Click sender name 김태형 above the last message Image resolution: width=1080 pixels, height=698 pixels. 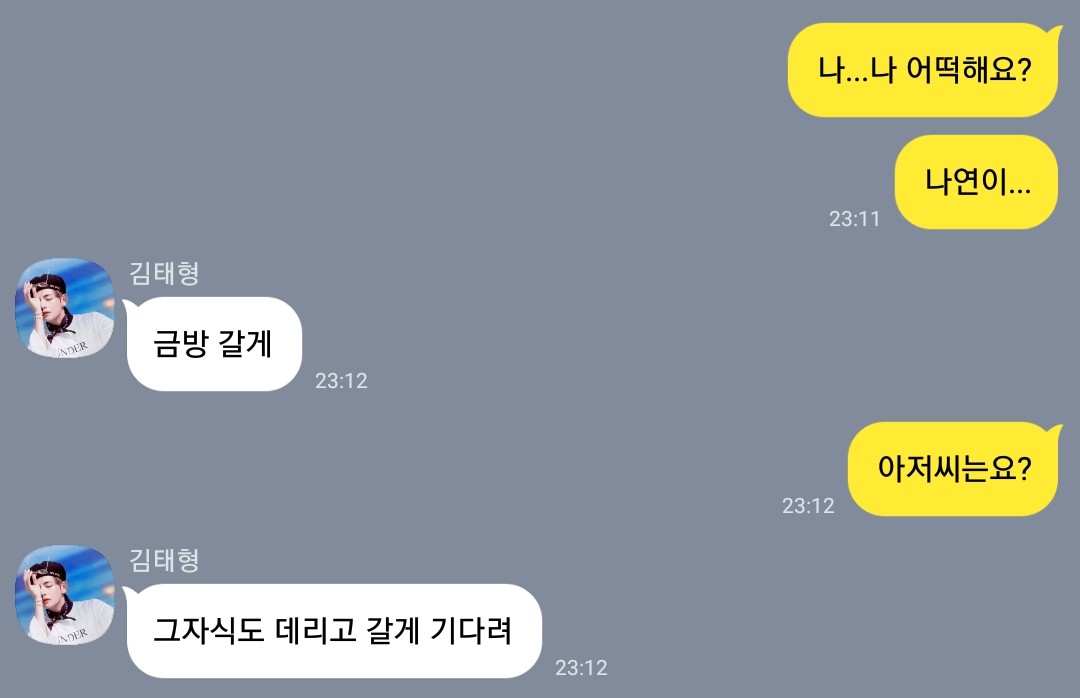coord(165,560)
